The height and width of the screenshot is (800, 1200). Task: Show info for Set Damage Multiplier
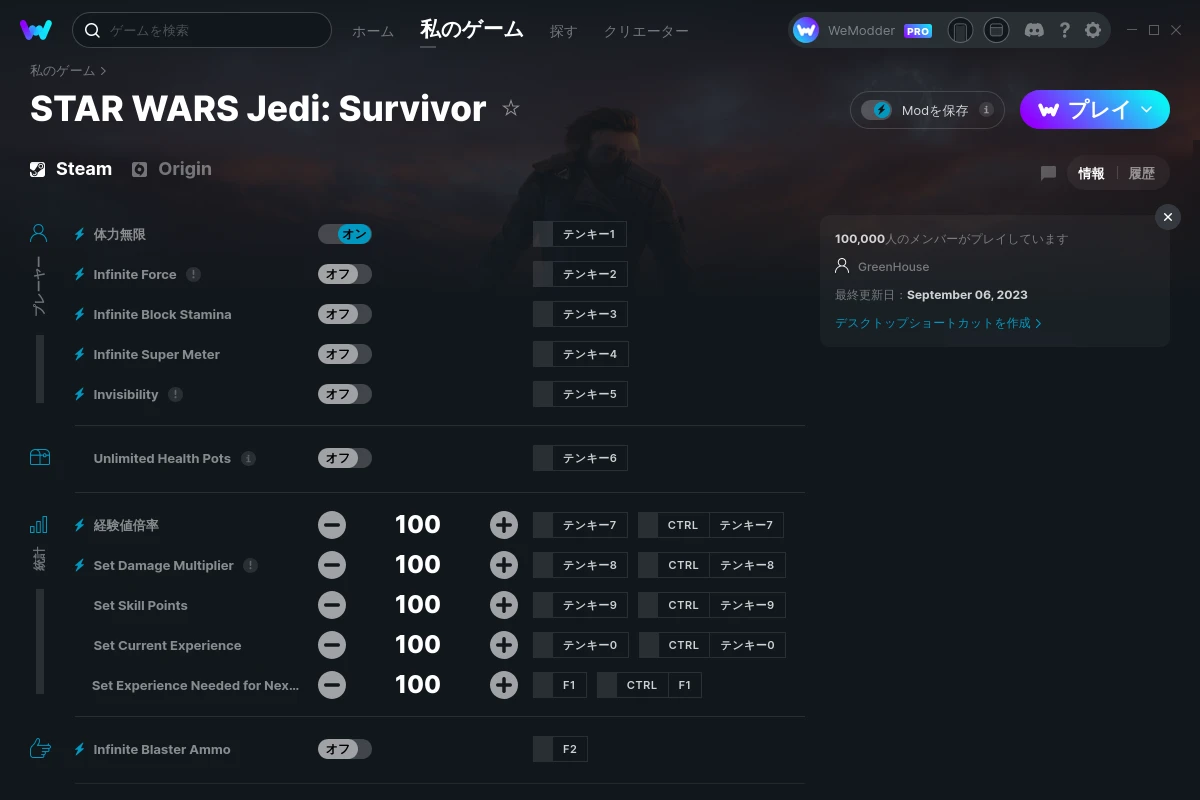(250, 565)
